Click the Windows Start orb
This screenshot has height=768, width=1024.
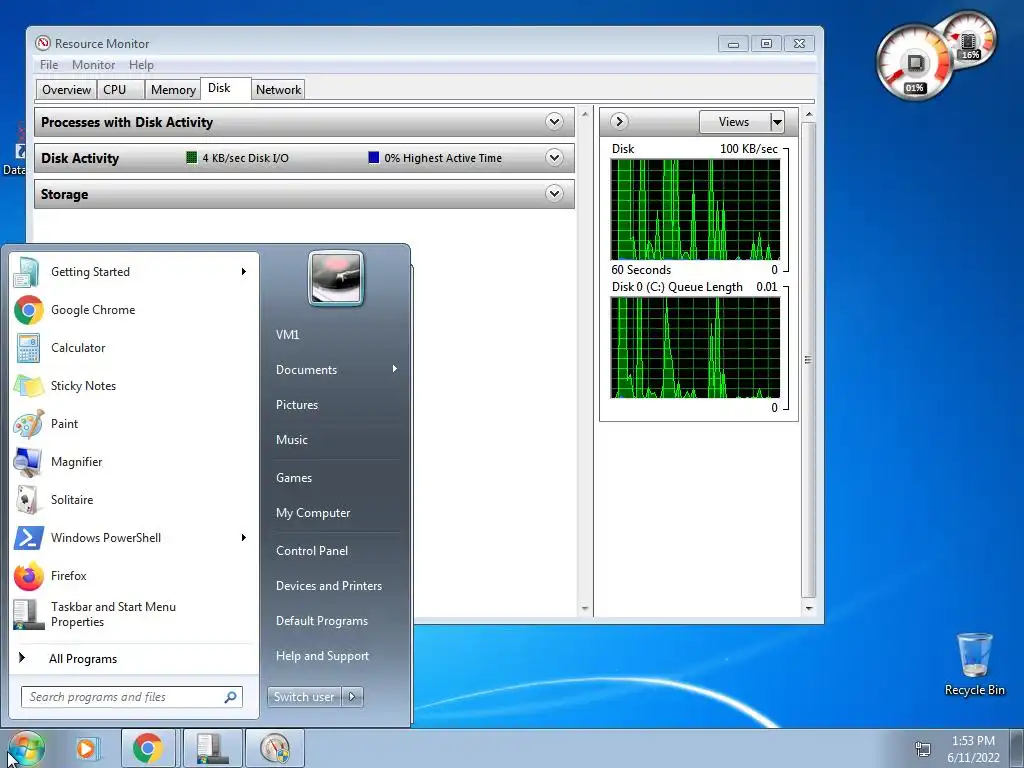click(26, 748)
